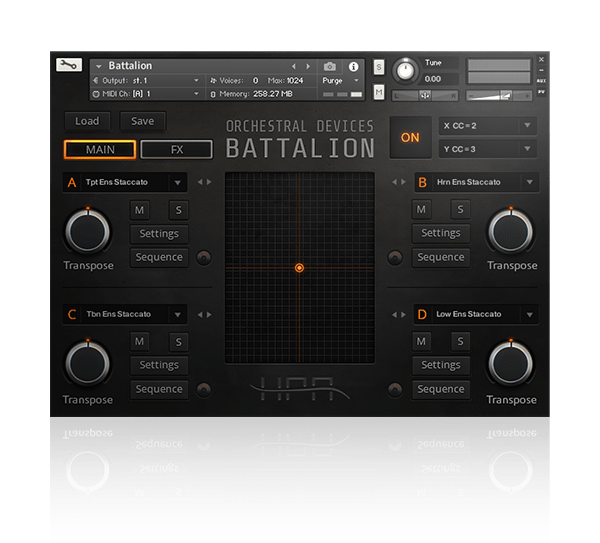Open Sequence for slot A

(x=159, y=257)
